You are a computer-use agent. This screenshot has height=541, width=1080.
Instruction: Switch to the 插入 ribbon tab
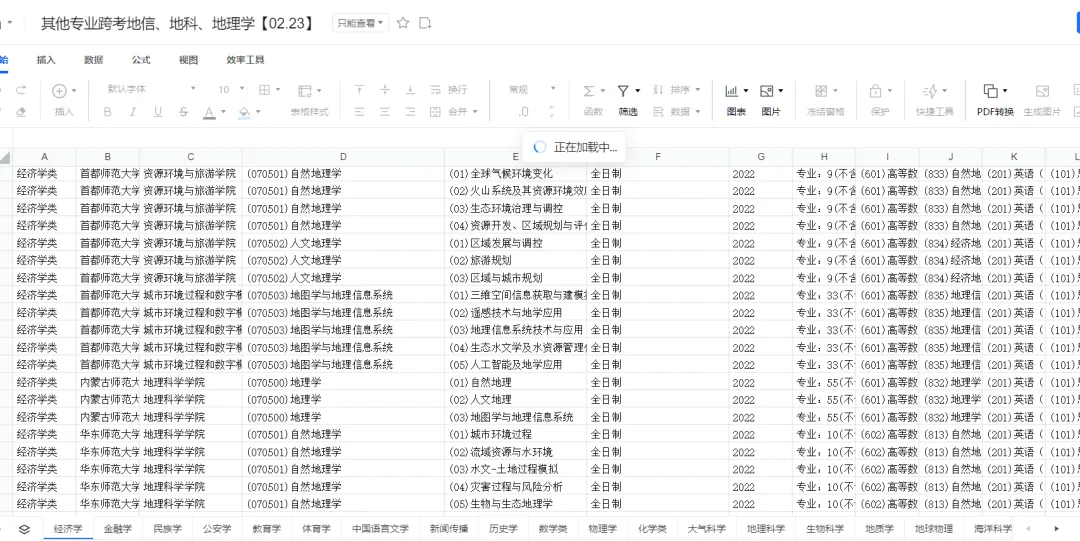[x=46, y=60]
